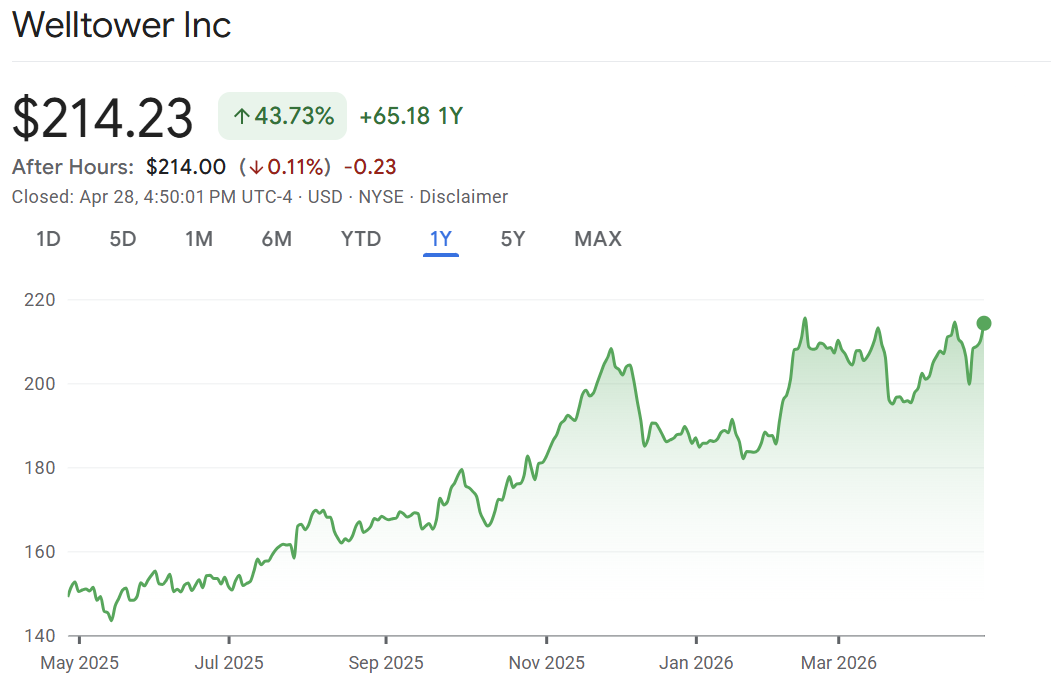Click the Mar 2026 x-axis label
The height and width of the screenshot is (678, 1051).
(x=838, y=662)
